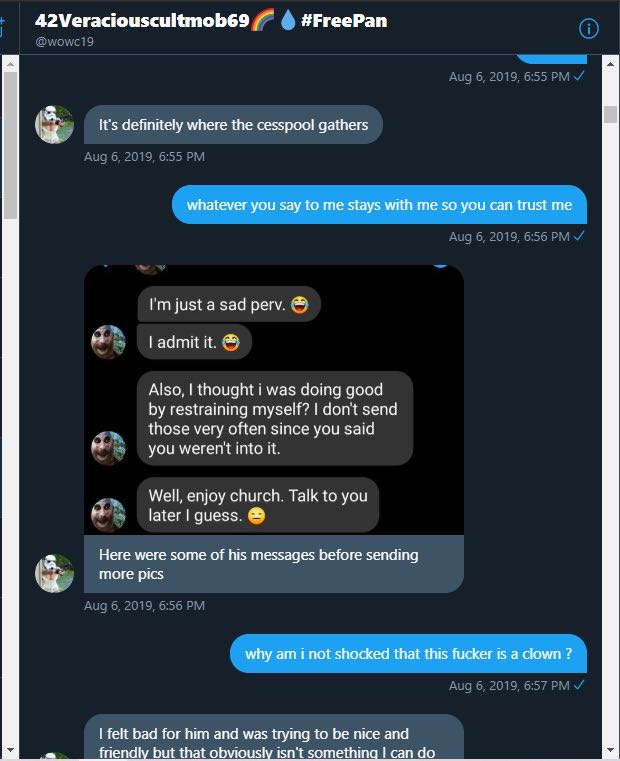Click the read checkmark next to 6:55 PM
Viewport: 620px width, 761px height.
coord(579,76)
